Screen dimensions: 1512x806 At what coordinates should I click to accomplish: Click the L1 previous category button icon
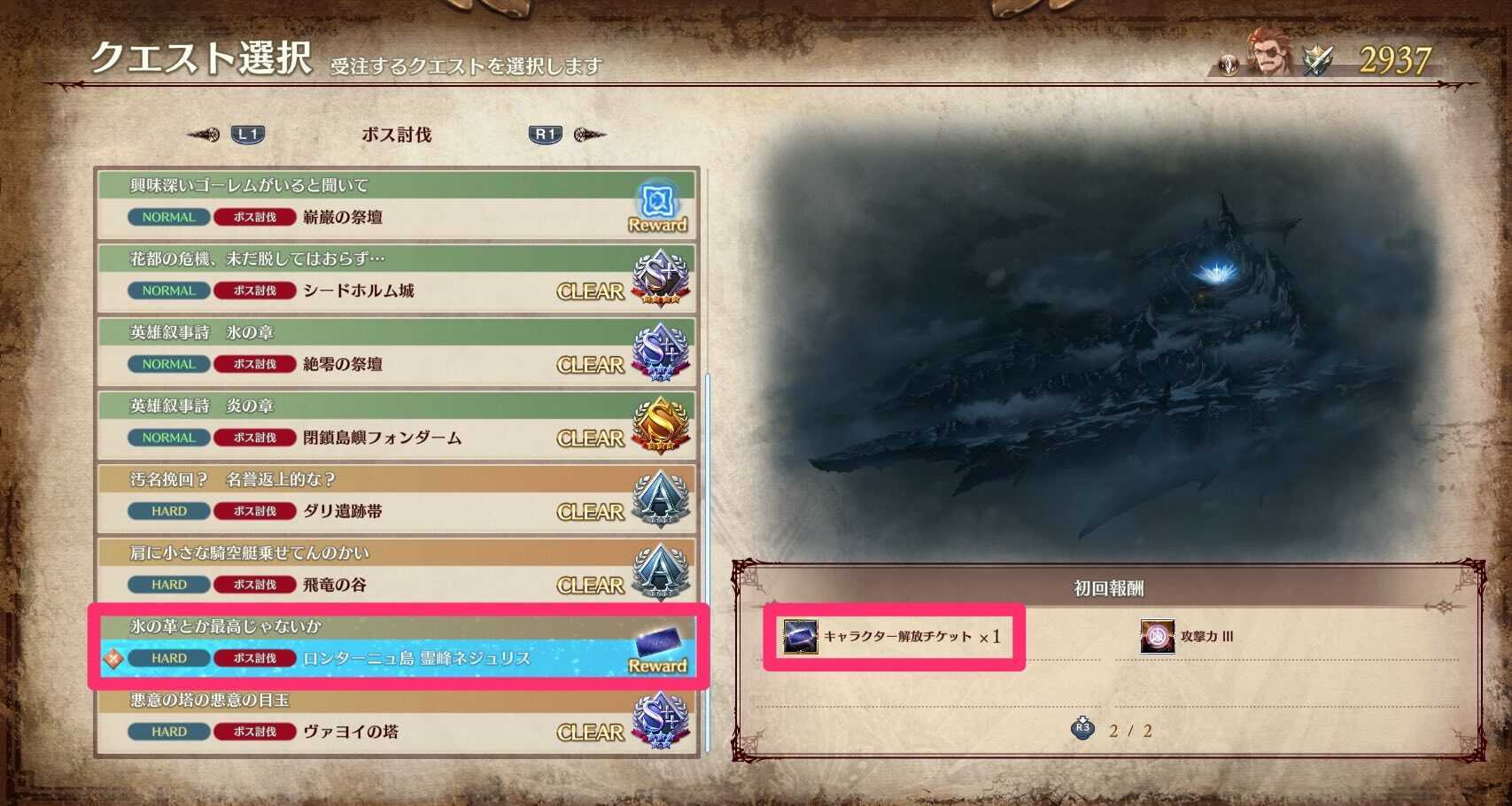(x=248, y=135)
